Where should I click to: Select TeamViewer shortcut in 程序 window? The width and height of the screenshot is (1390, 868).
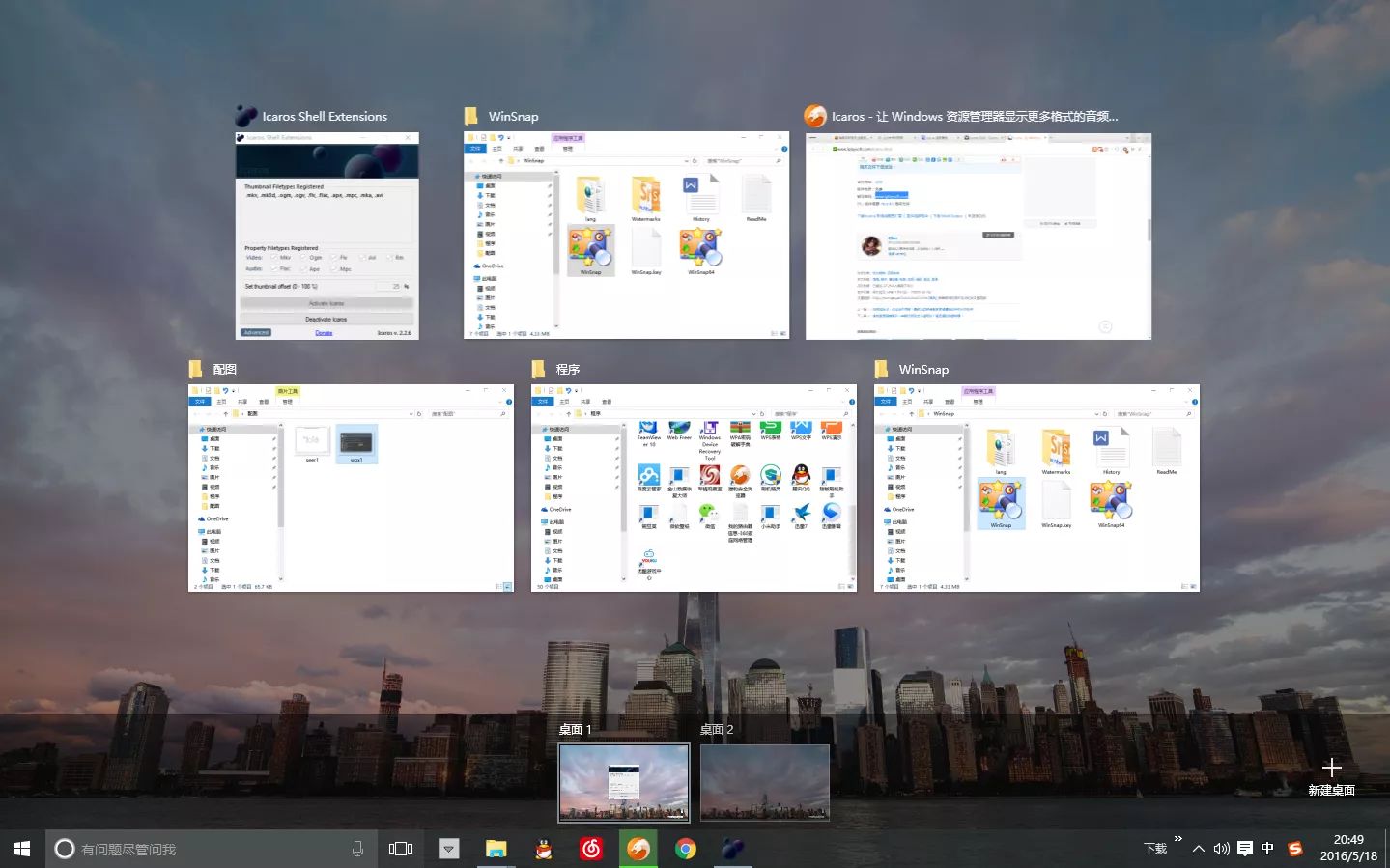[649, 434]
